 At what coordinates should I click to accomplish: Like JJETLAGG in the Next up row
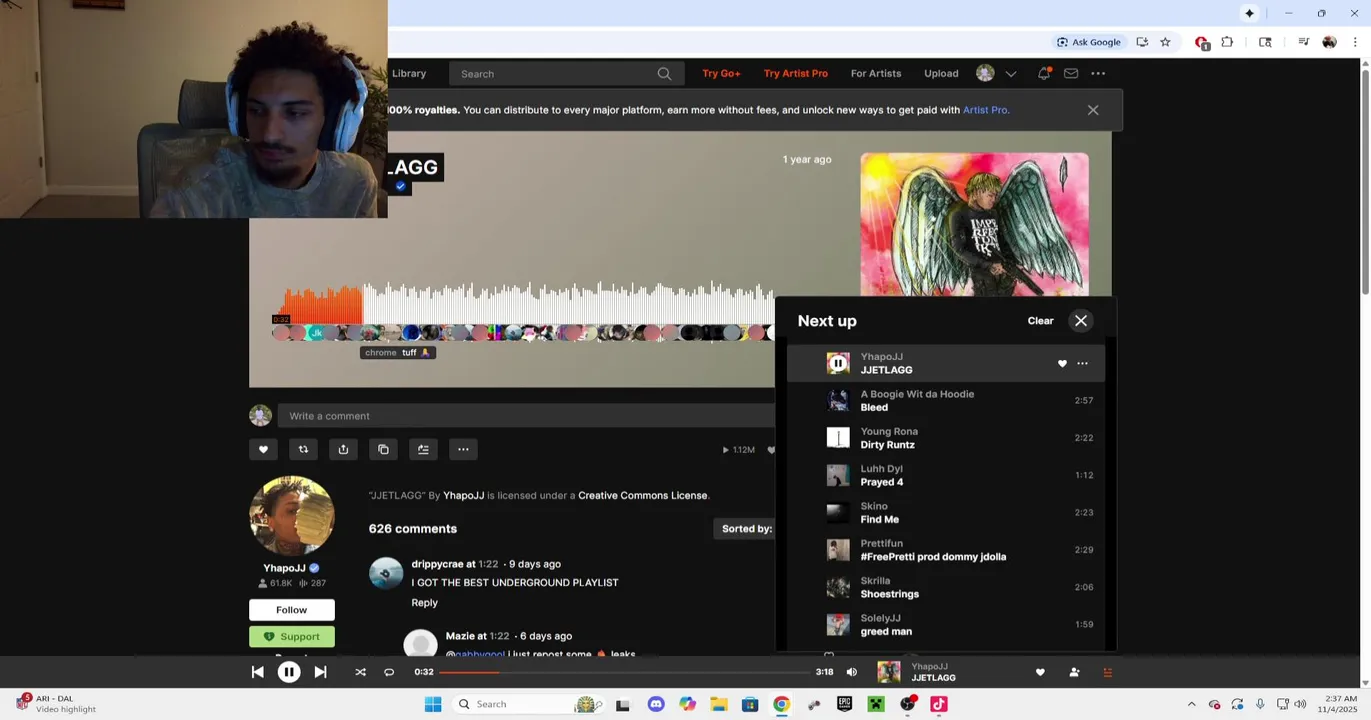click(1062, 364)
